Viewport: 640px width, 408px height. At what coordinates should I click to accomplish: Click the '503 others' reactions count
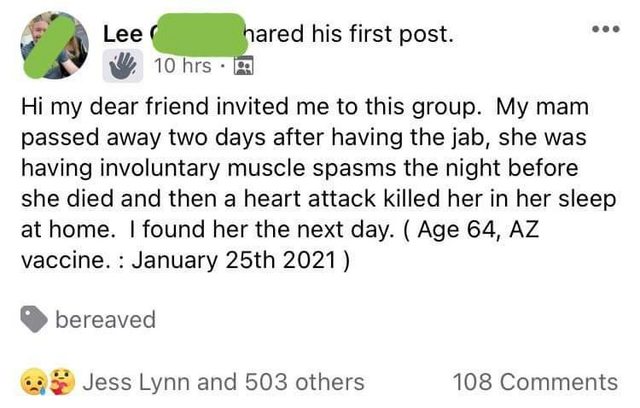pos(304,382)
